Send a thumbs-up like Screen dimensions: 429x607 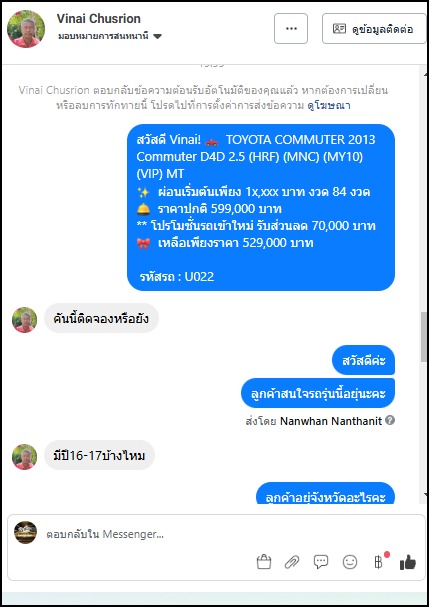coord(408,562)
